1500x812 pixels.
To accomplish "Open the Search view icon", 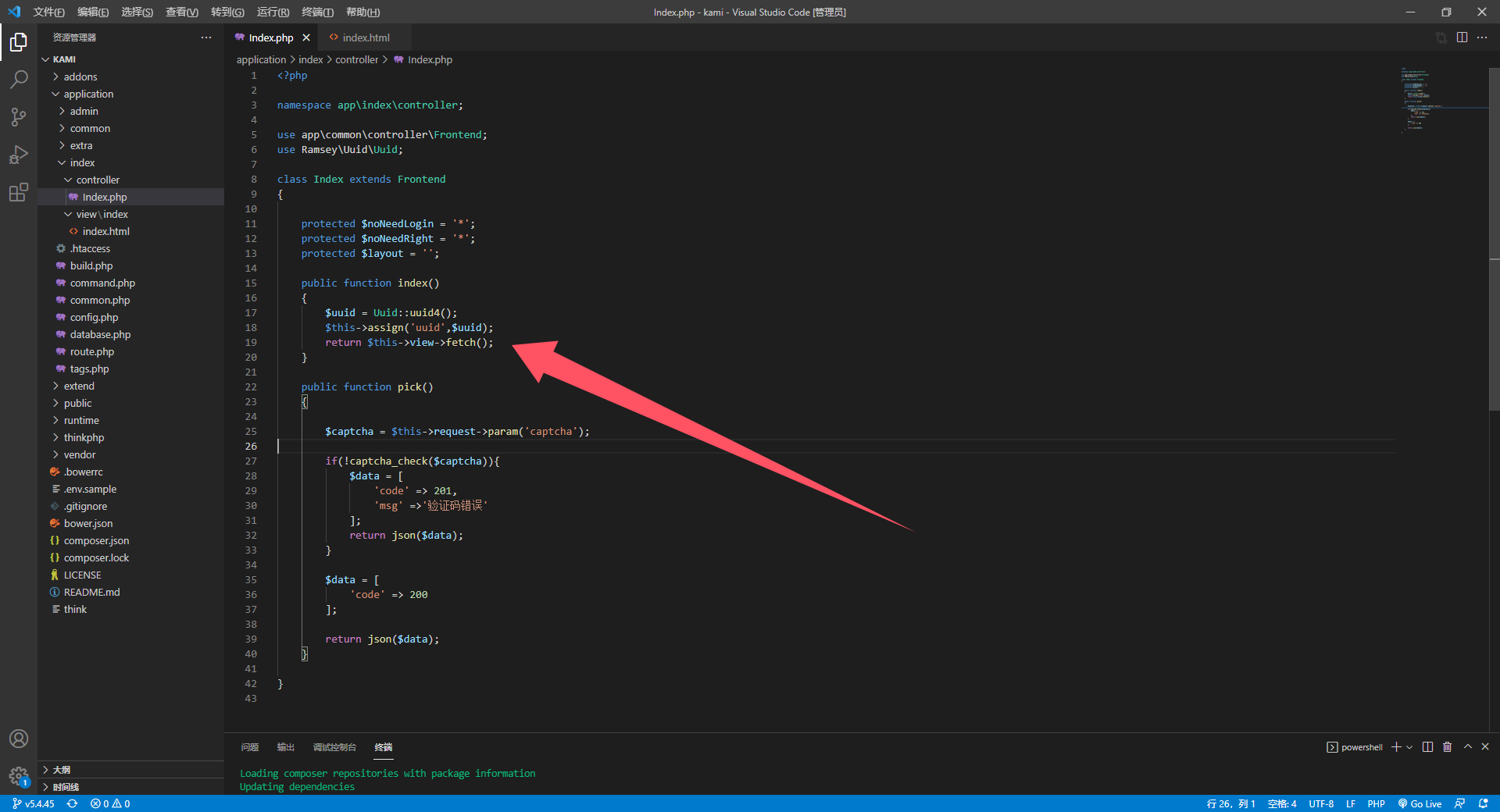I will tap(19, 80).
